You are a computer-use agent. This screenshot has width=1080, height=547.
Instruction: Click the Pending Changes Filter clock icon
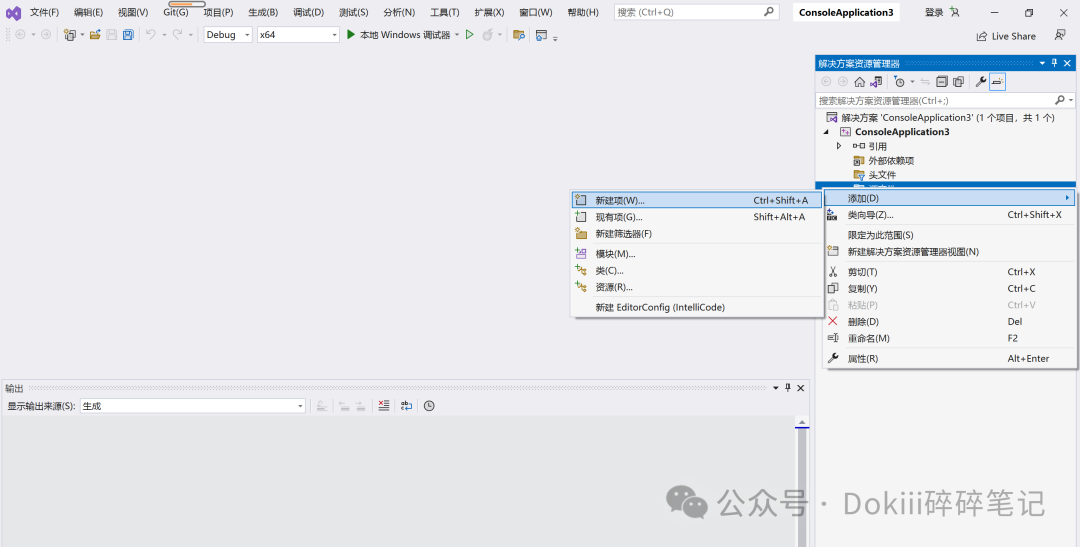point(900,82)
